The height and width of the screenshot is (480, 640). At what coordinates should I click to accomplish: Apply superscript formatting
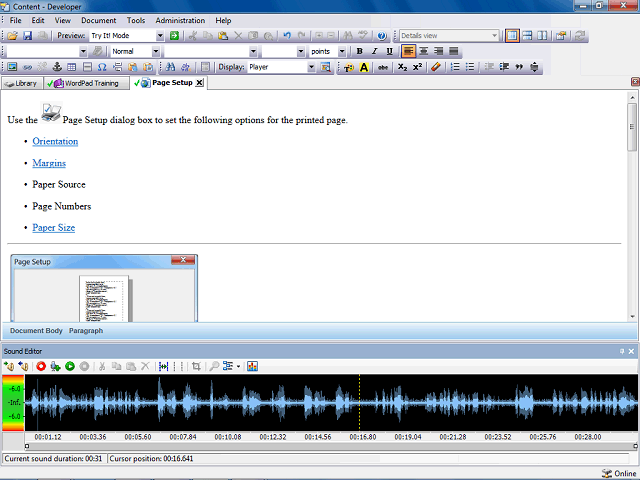pyautogui.click(x=417, y=67)
